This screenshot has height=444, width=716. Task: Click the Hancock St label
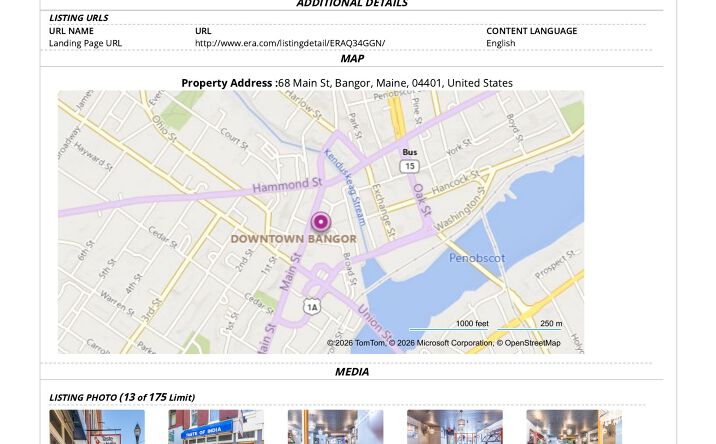(x=455, y=181)
